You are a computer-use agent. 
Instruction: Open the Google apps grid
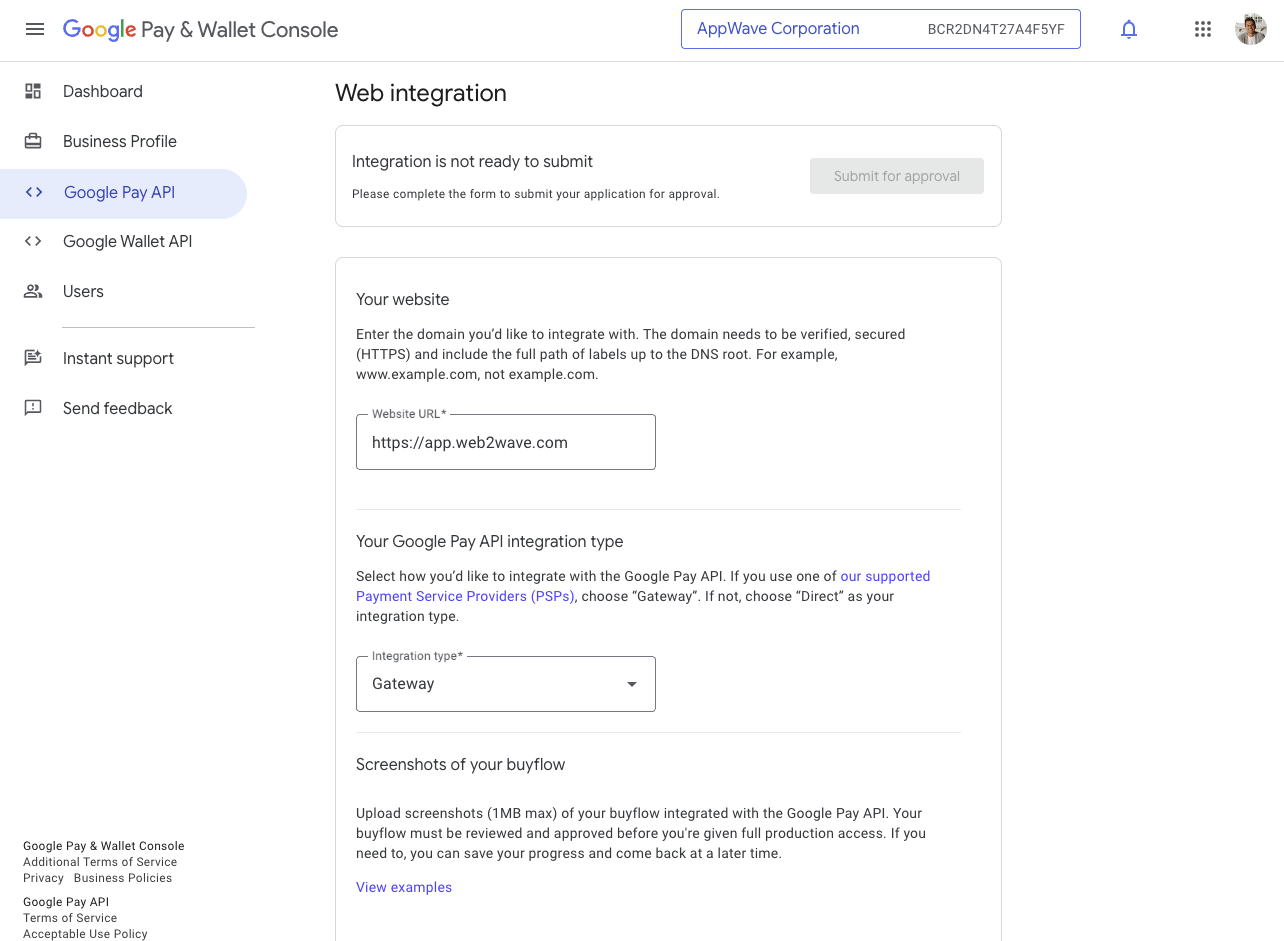[1203, 30]
